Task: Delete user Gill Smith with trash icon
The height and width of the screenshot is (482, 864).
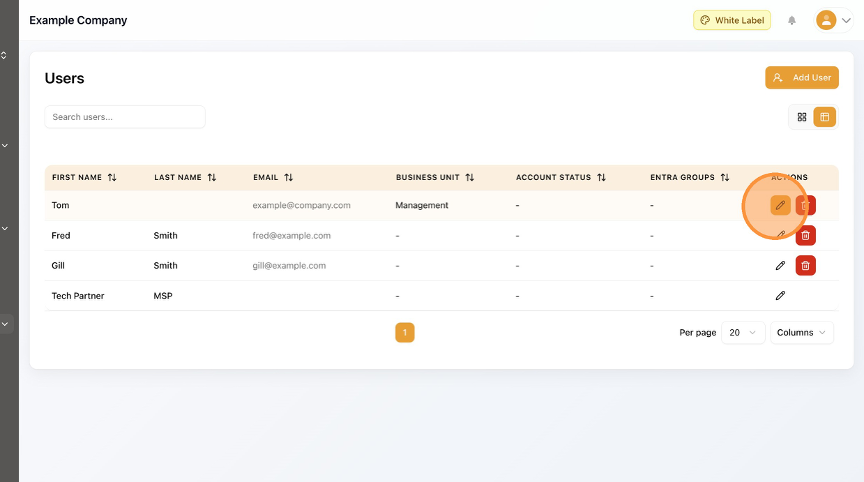Action: 805,265
